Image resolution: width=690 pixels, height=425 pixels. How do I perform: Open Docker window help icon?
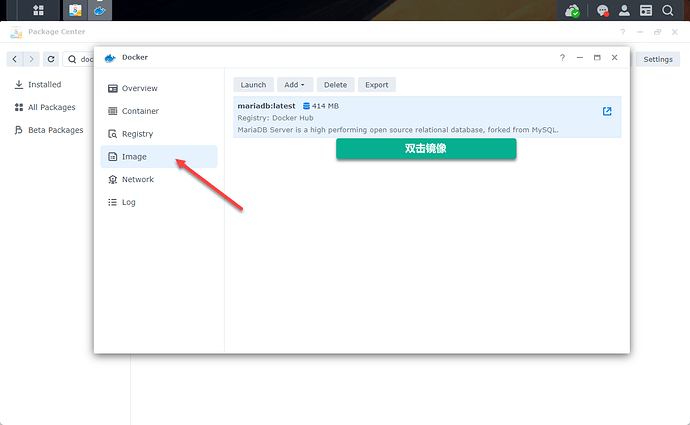pos(562,58)
